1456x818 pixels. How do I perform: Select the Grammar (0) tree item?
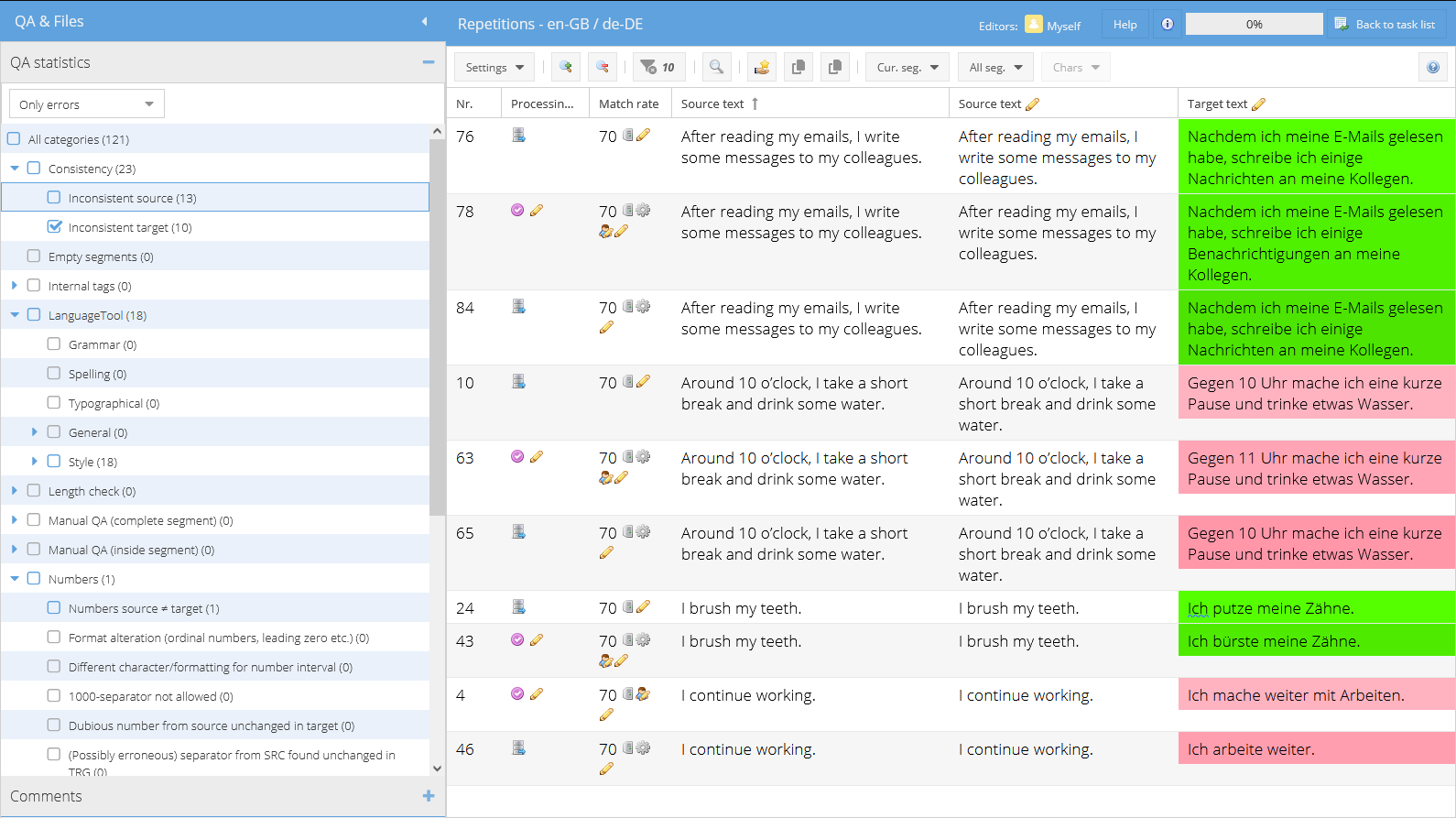[103, 344]
